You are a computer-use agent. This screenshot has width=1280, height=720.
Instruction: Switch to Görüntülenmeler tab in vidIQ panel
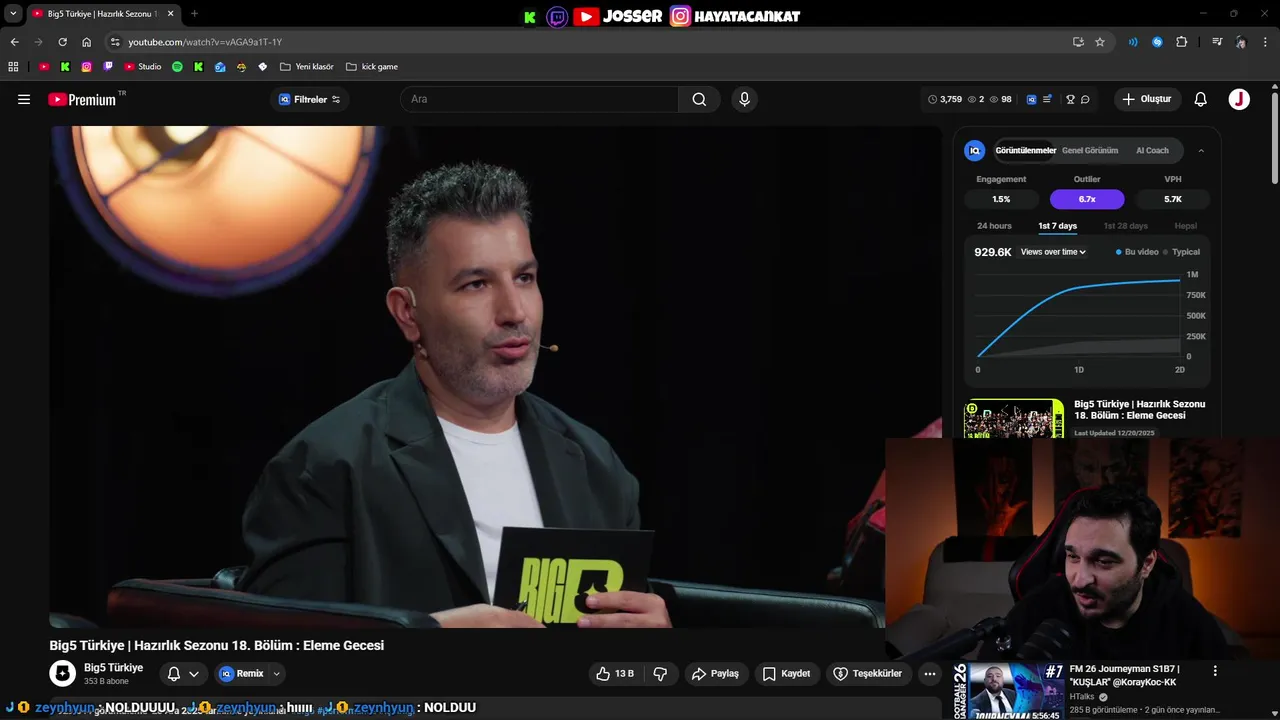pos(1026,150)
